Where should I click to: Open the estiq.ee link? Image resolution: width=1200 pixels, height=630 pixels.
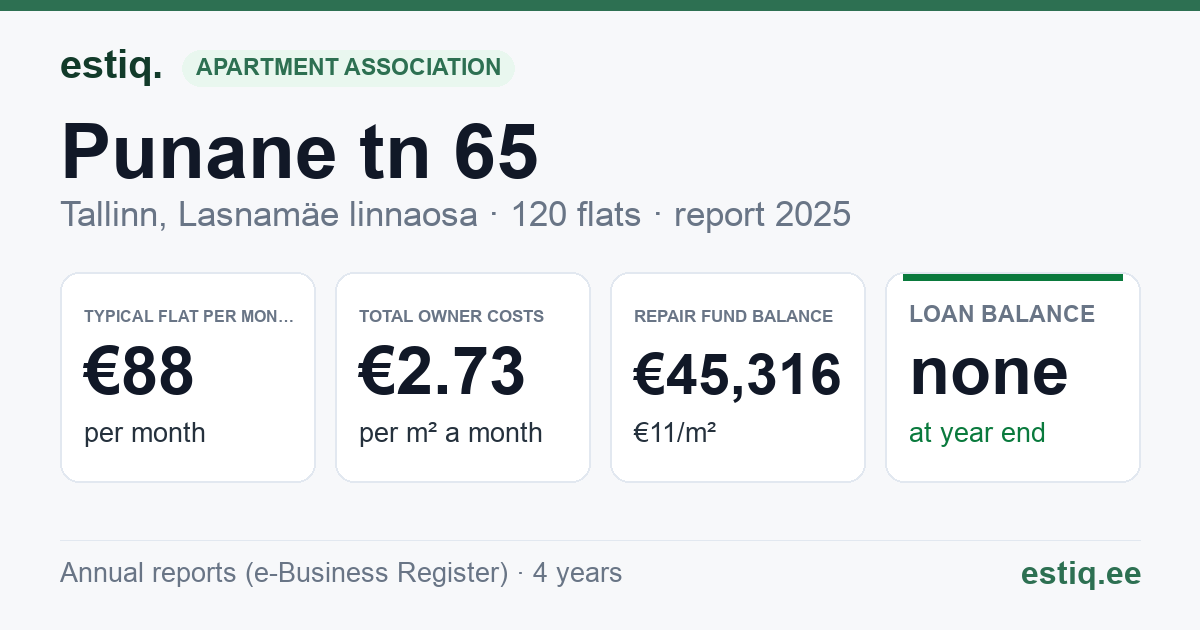click(1080, 573)
